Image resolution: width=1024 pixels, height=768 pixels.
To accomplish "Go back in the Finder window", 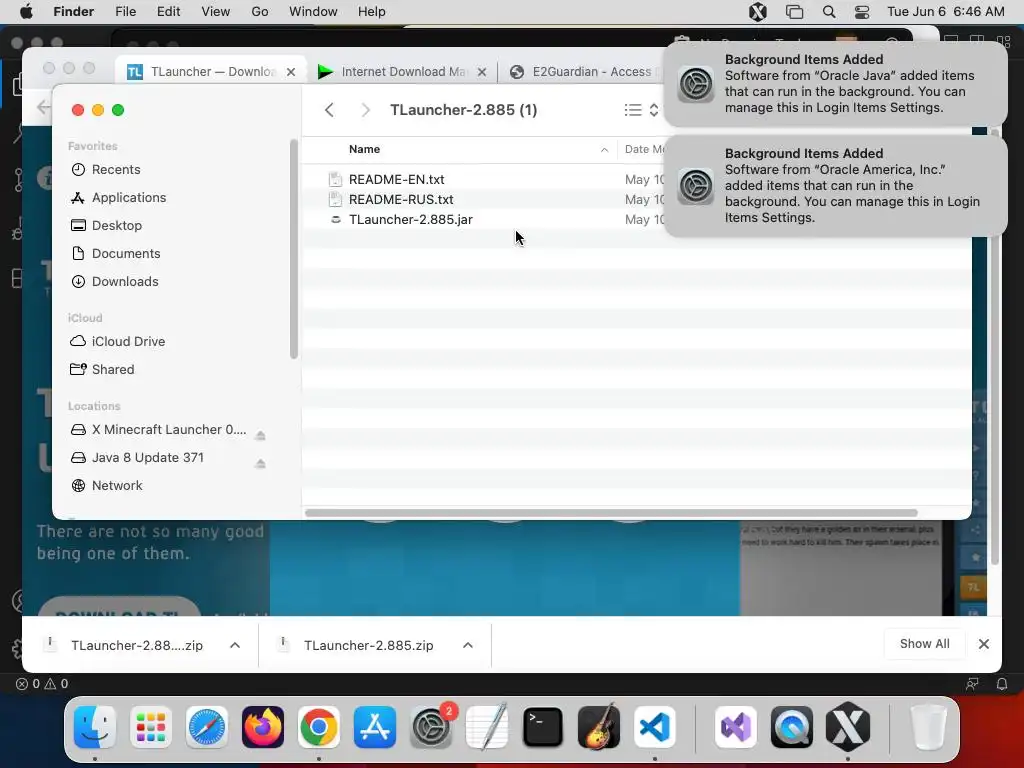I will click(x=329, y=110).
